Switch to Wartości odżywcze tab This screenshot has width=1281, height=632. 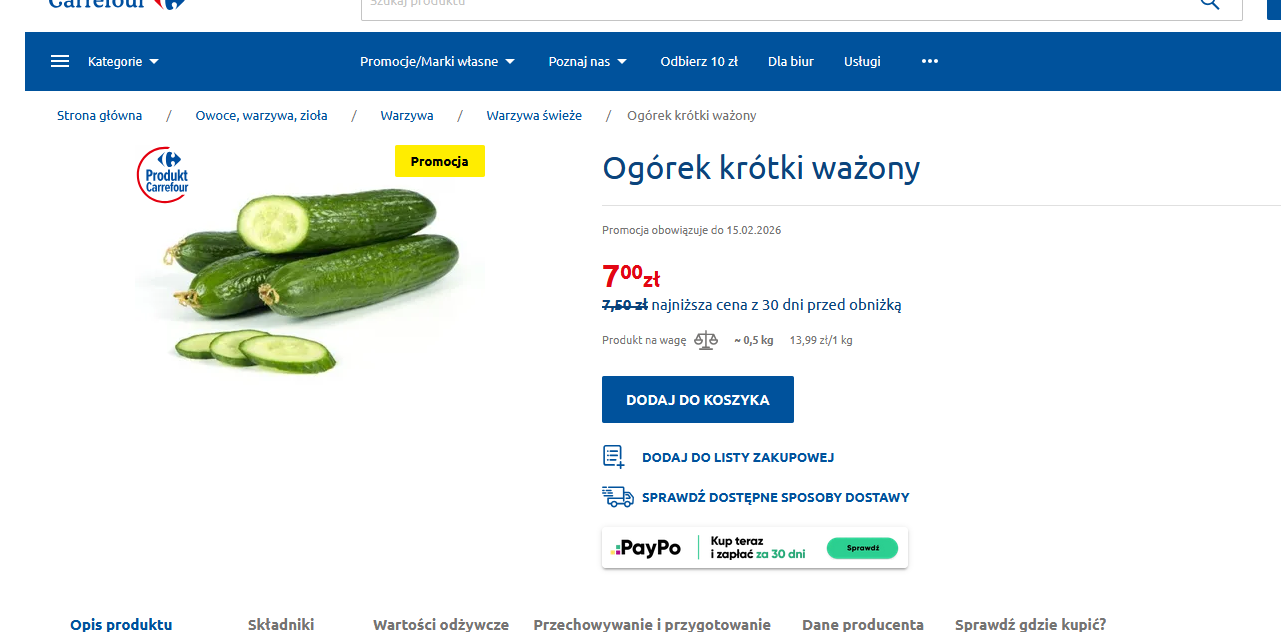point(441,624)
